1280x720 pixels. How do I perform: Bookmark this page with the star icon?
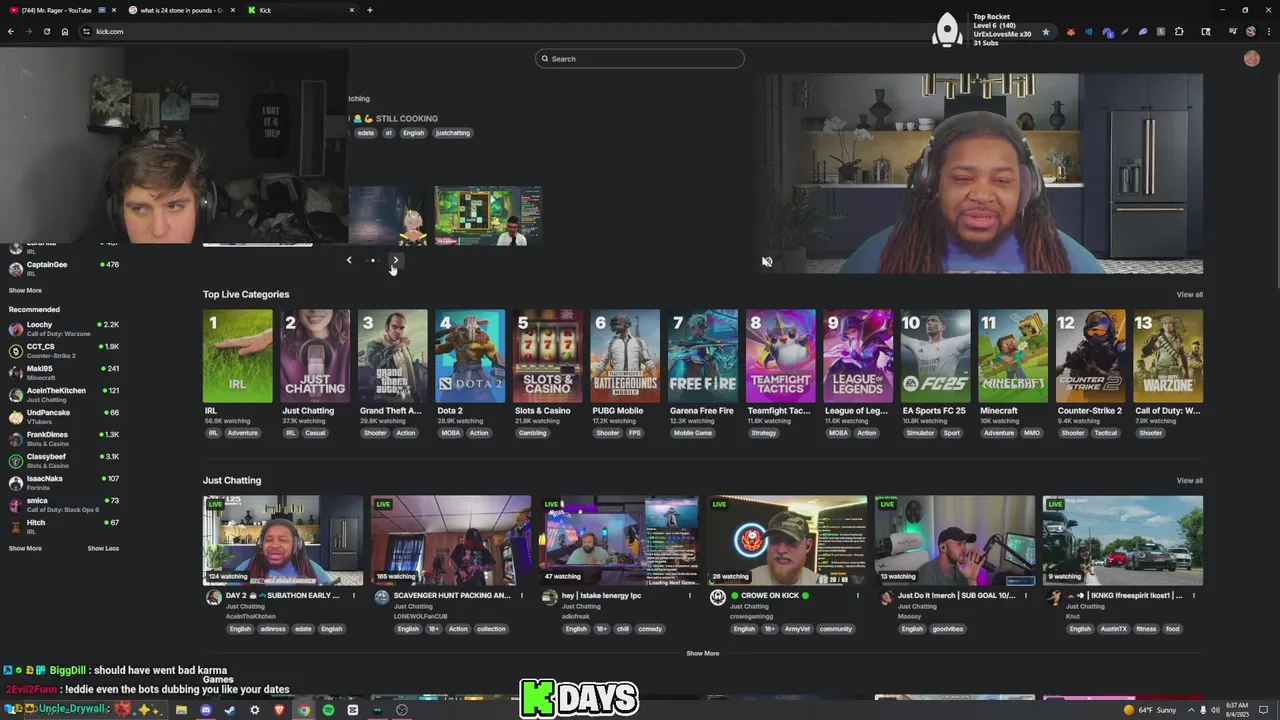point(1046,31)
